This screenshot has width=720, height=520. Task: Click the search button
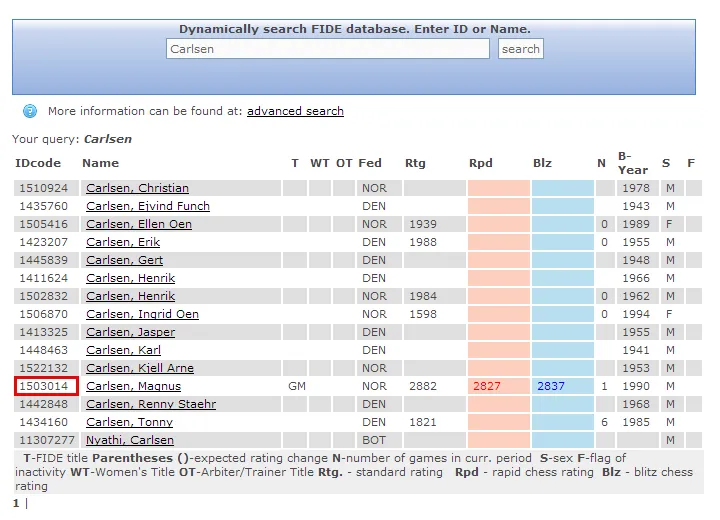coord(521,49)
